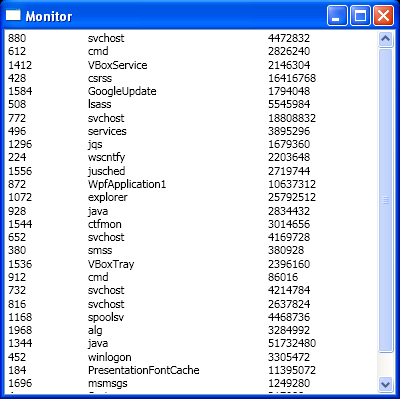
Task: Click memory value 3305472
Action: (x=289, y=357)
